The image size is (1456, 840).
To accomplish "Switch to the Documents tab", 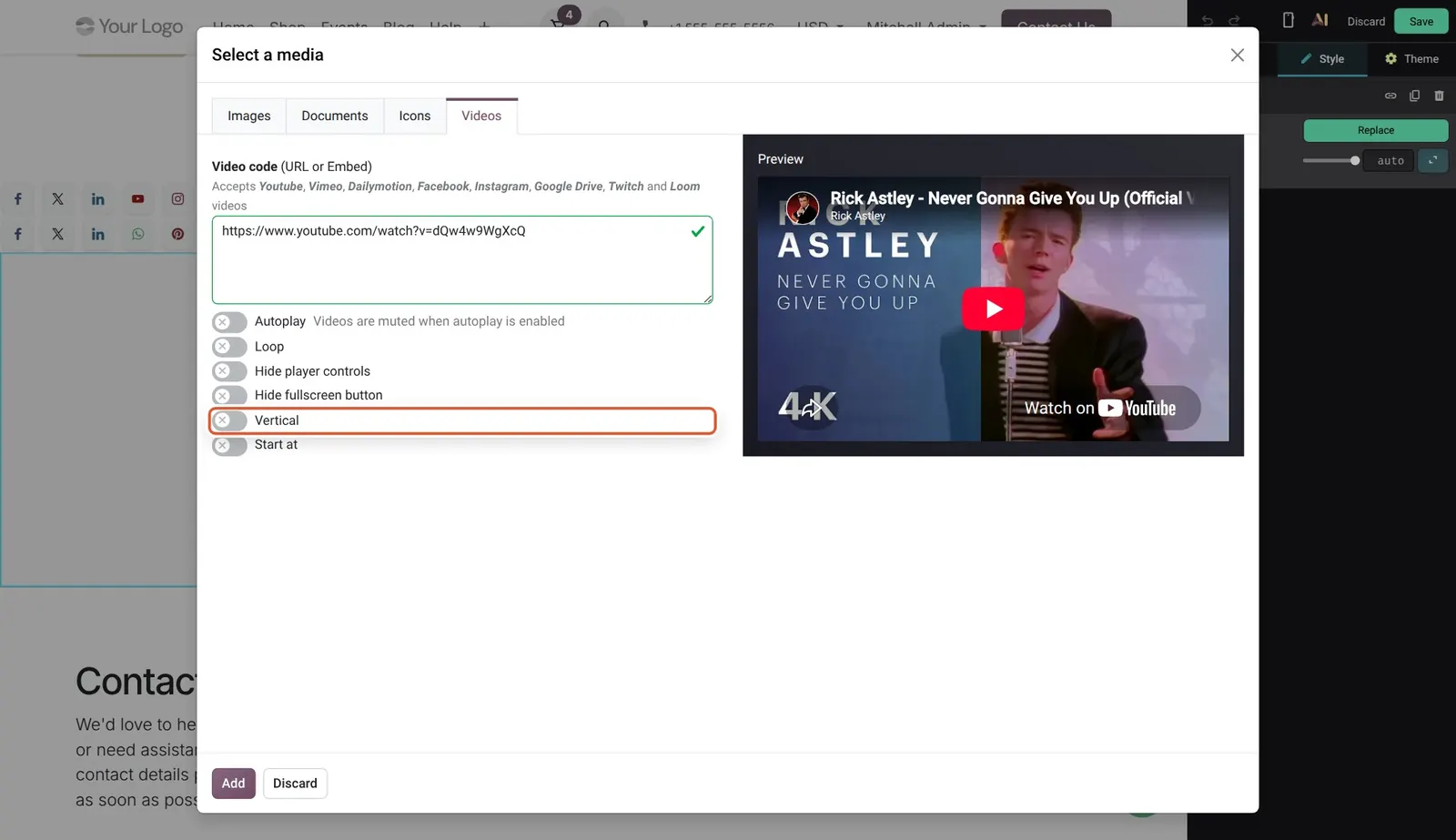I will click(335, 116).
